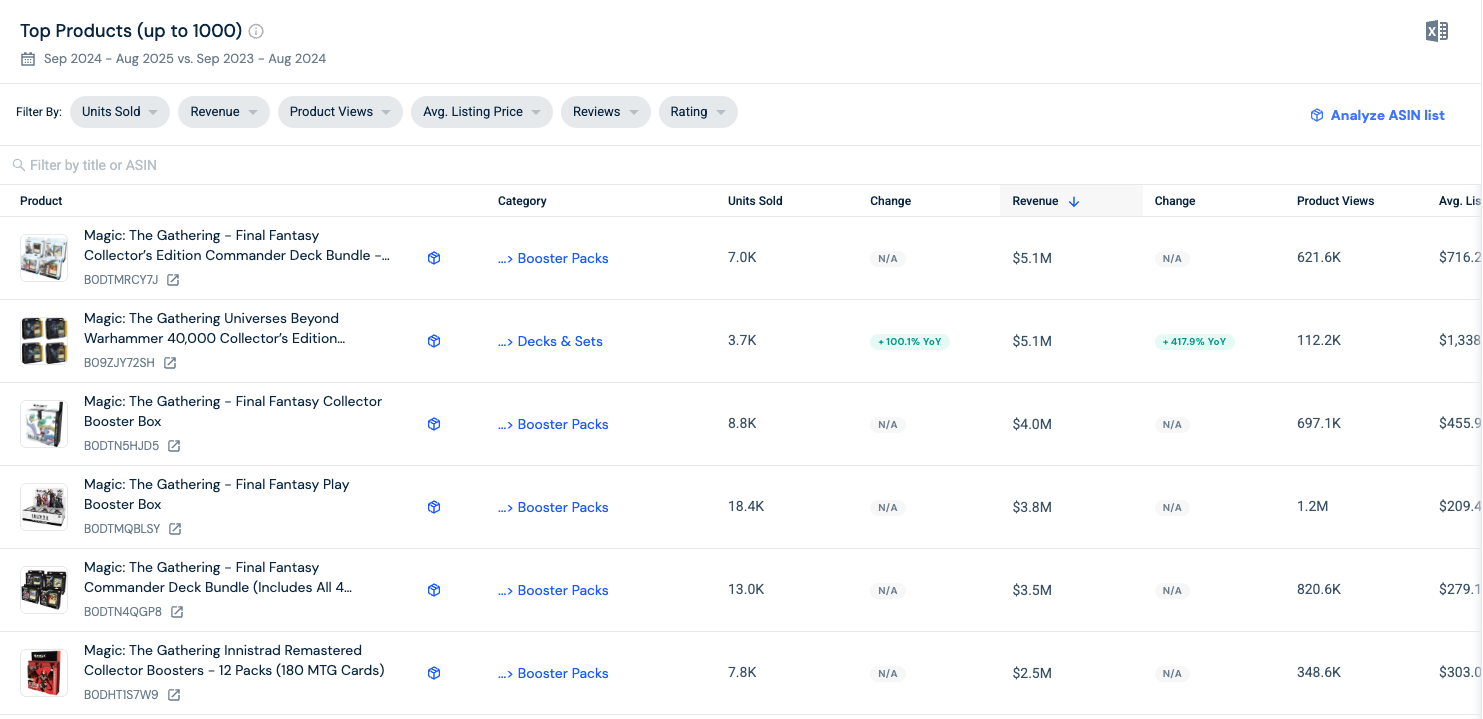Click the search magnifier icon in filter field
The width and height of the screenshot is (1483, 719).
point(19,165)
